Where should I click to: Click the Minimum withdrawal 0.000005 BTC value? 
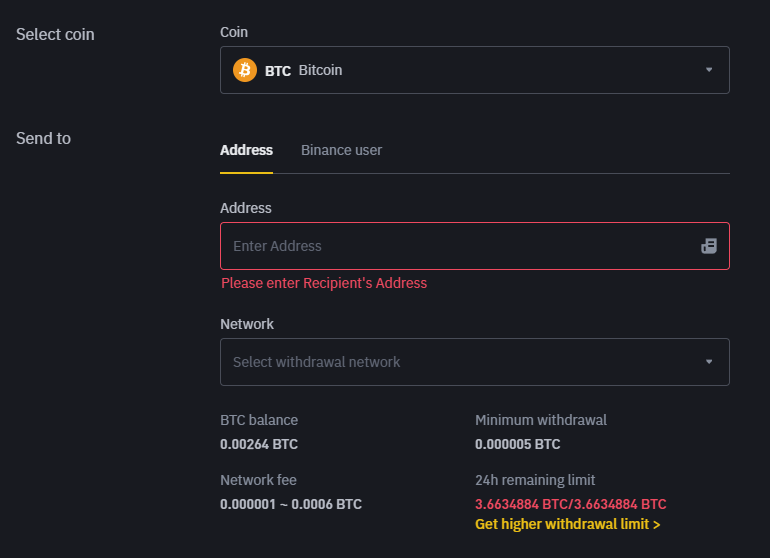pyautogui.click(x=517, y=444)
